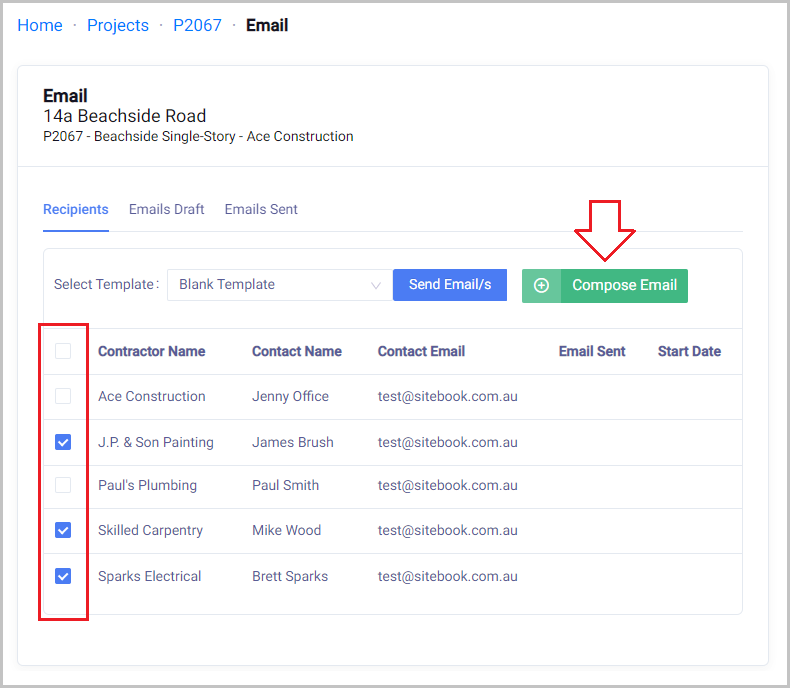The height and width of the screenshot is (688, 790).
Task: Open the P2067 breadcrumb link
Action: click(x=197, y=25)
